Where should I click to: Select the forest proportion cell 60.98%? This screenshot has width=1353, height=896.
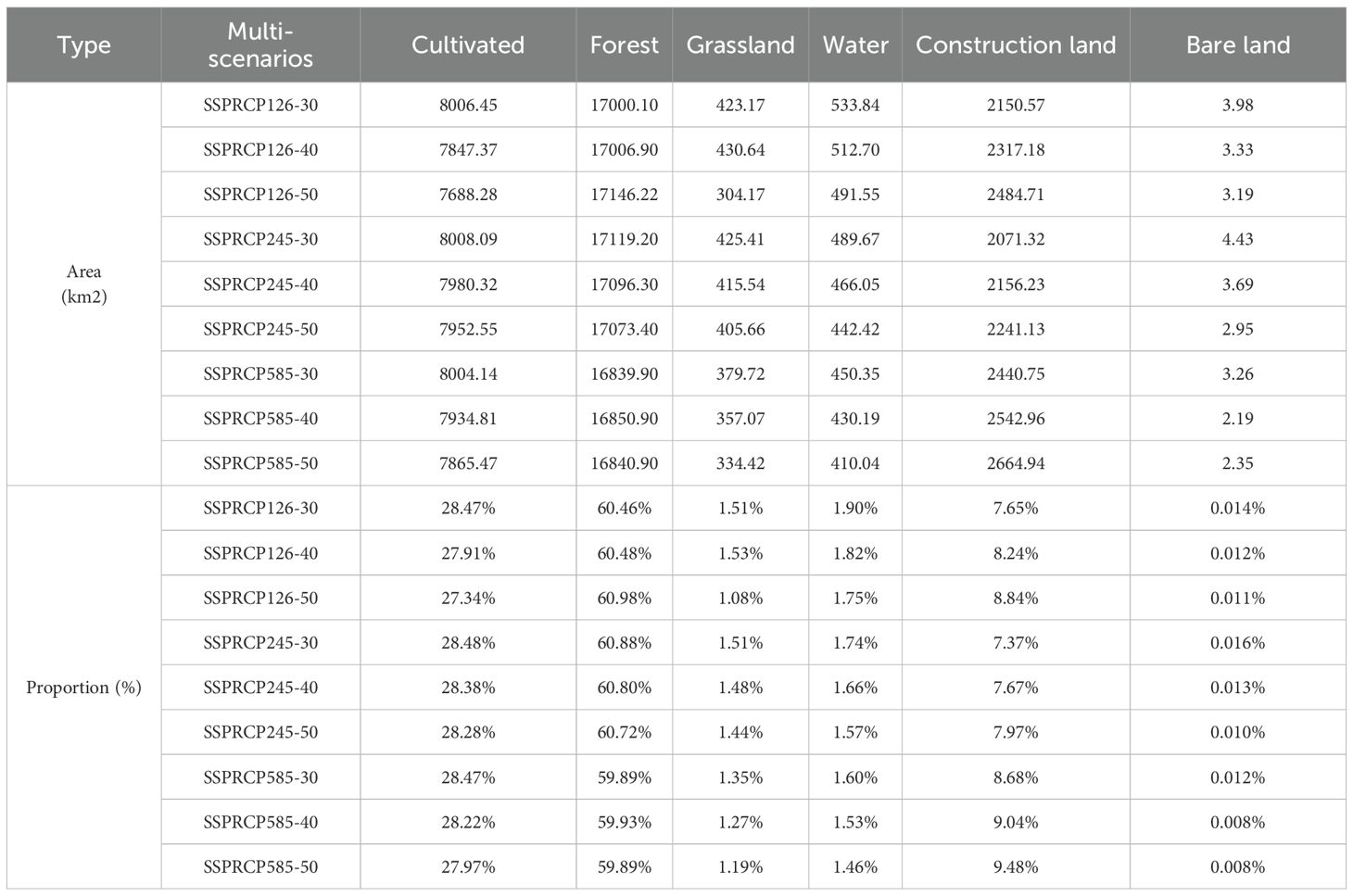click(624, 598)
